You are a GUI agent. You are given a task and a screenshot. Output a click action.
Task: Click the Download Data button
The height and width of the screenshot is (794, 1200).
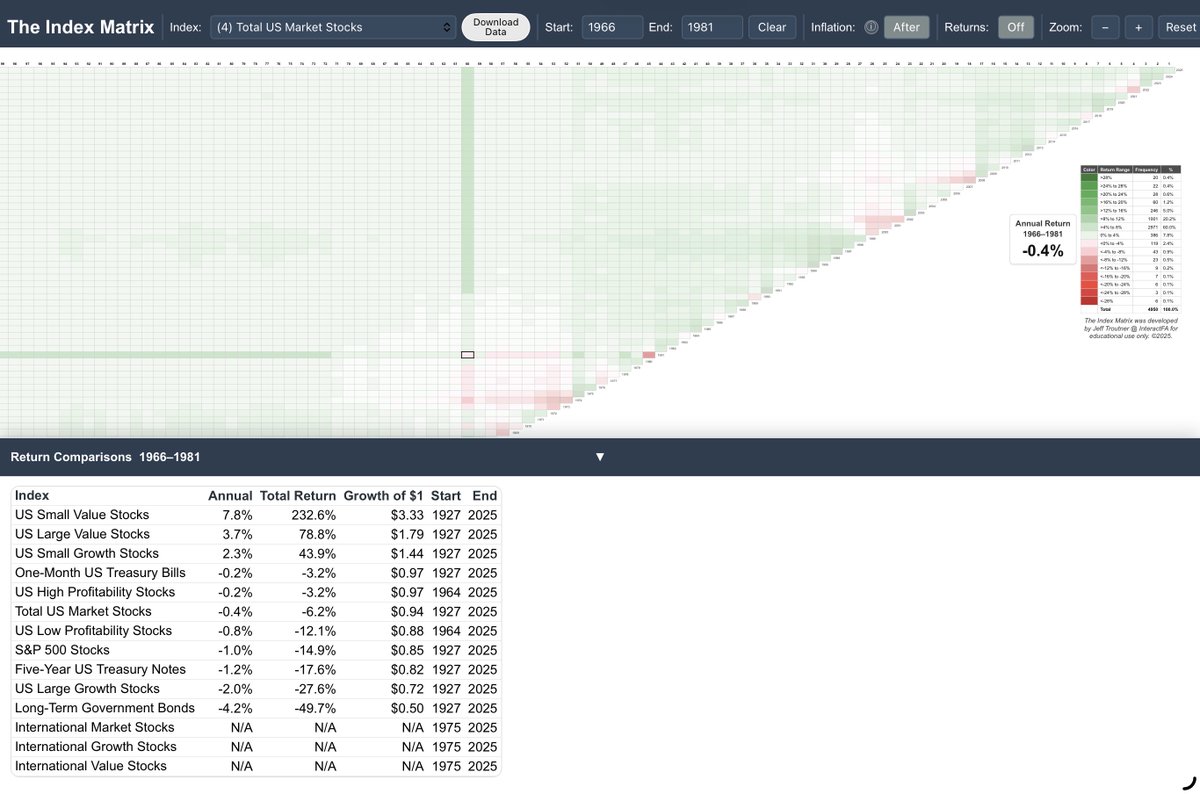point(496,27)
